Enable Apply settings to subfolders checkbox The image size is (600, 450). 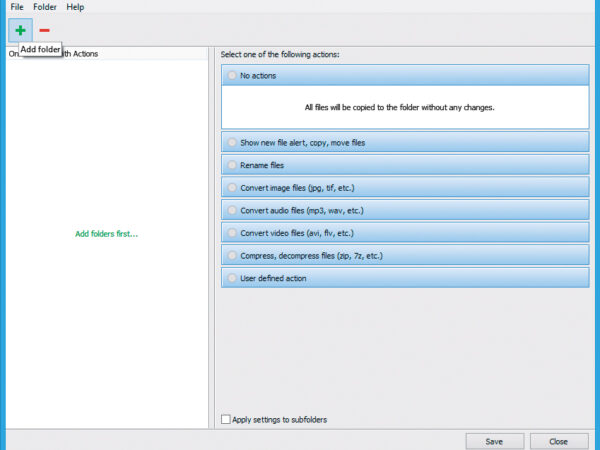click(x=225, y=420)
